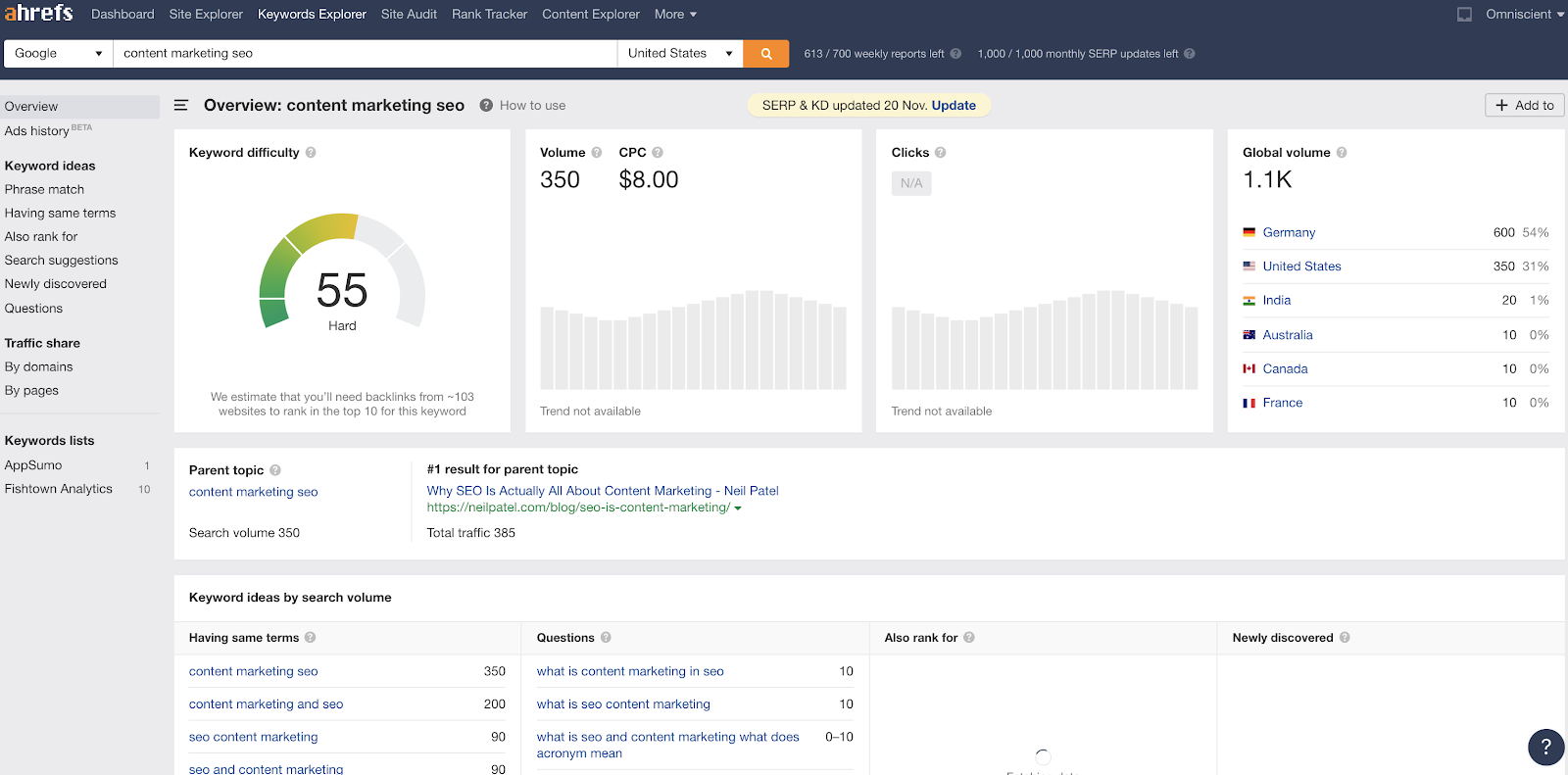Image resolution: width=1568 pixels, height=775 pixels.
Task: Click the notifications icon beside Omniscient
Action: (1464, 15)
